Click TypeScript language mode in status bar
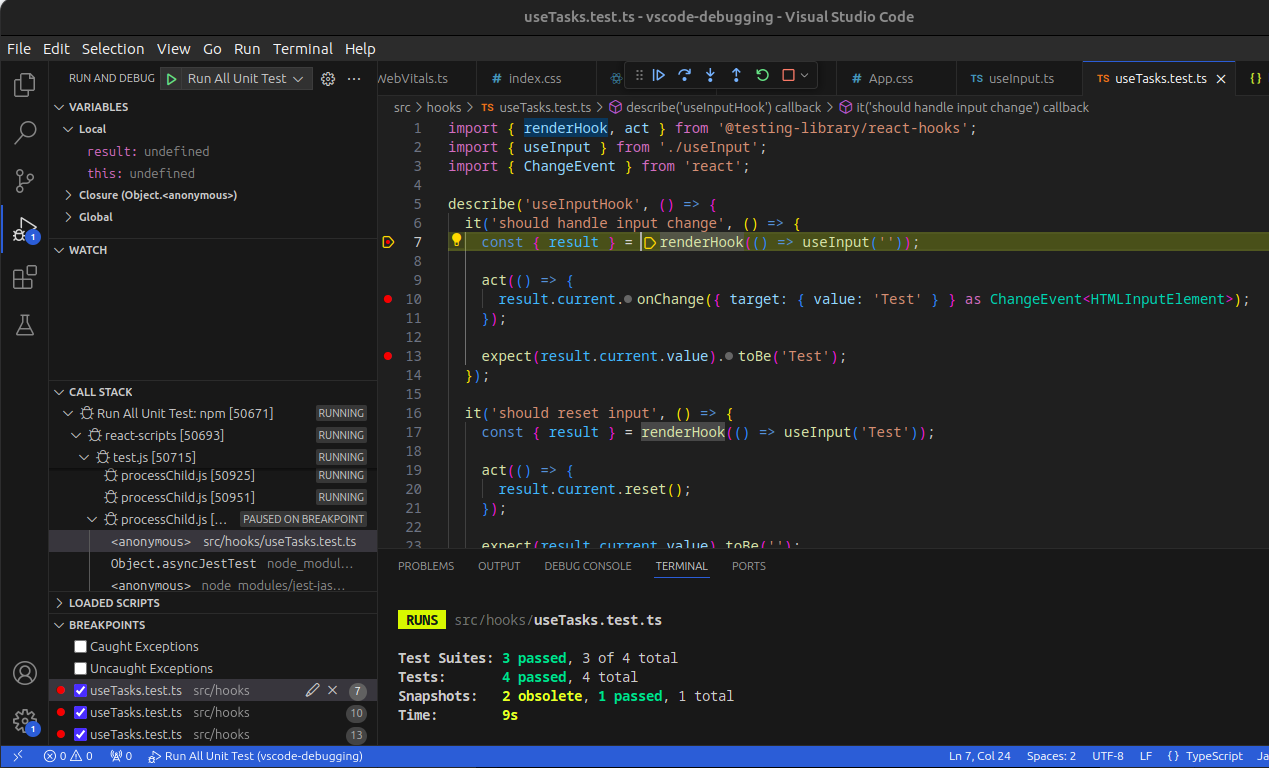 click(x=1213, y=756)
